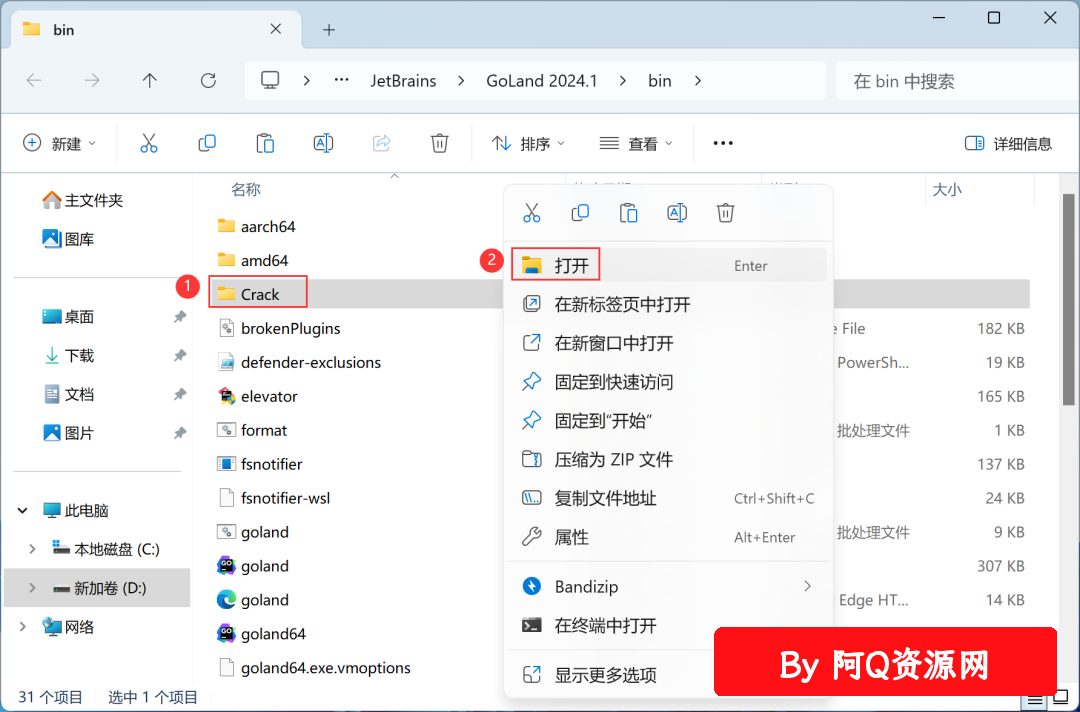
Task: Click the Rename icon in the context menu
Action: point(677,213)
